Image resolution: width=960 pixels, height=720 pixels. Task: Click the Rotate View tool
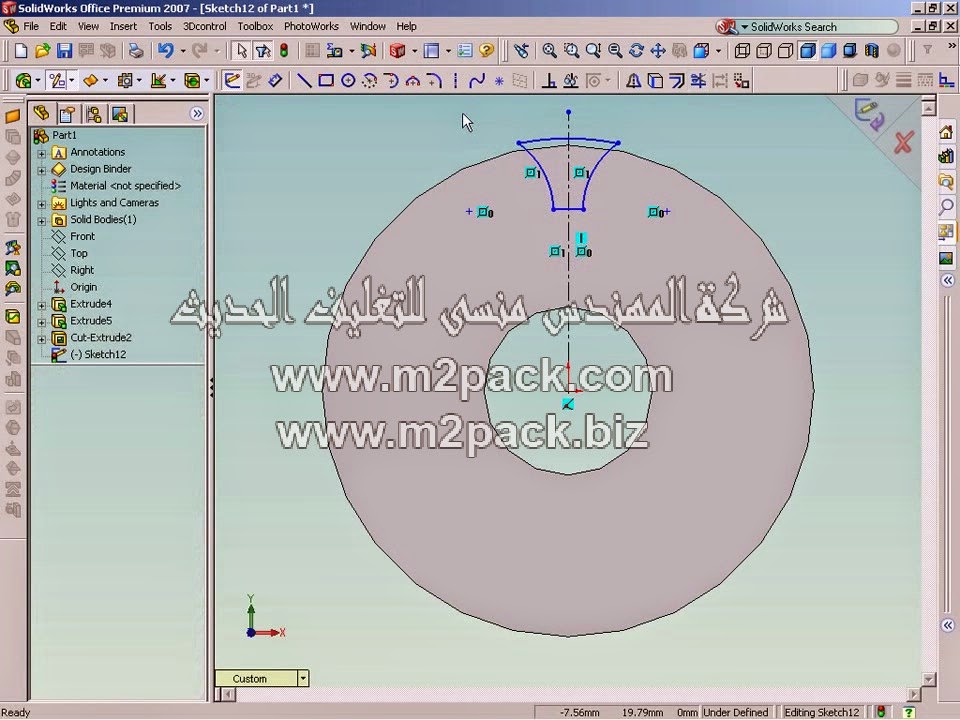(x=636, y=51)
